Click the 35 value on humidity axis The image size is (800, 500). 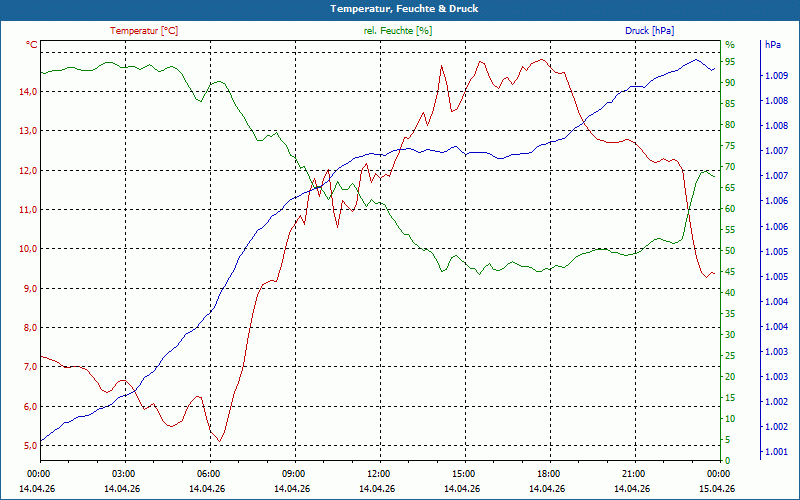[x=730, y=314]
